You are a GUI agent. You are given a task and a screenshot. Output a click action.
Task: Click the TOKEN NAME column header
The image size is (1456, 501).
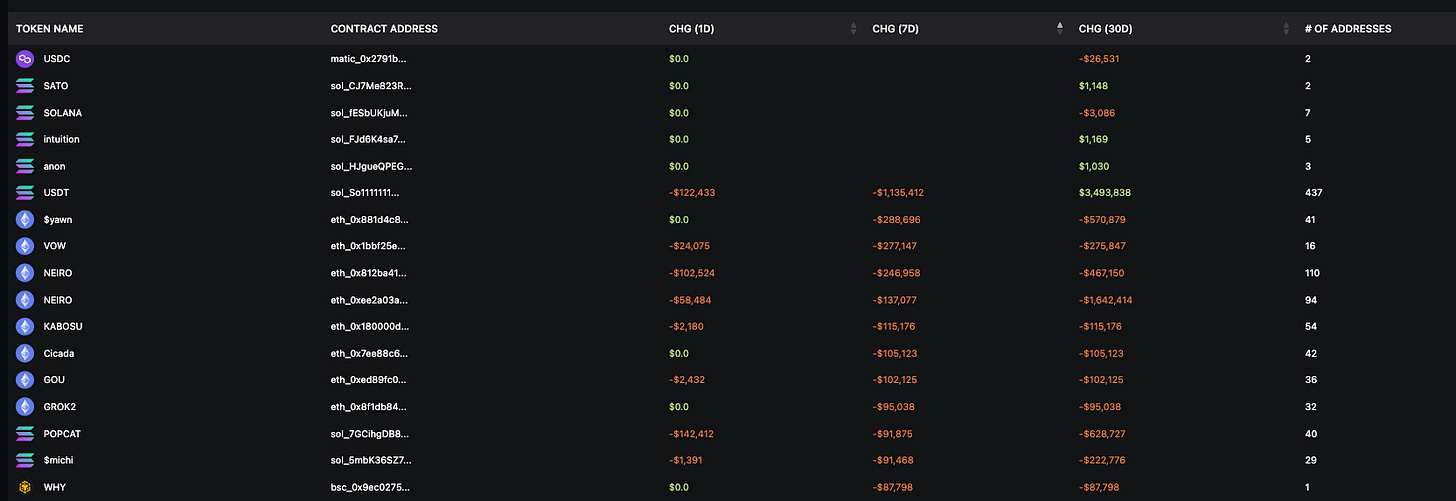pyautogui.click(x=48, y=29)
